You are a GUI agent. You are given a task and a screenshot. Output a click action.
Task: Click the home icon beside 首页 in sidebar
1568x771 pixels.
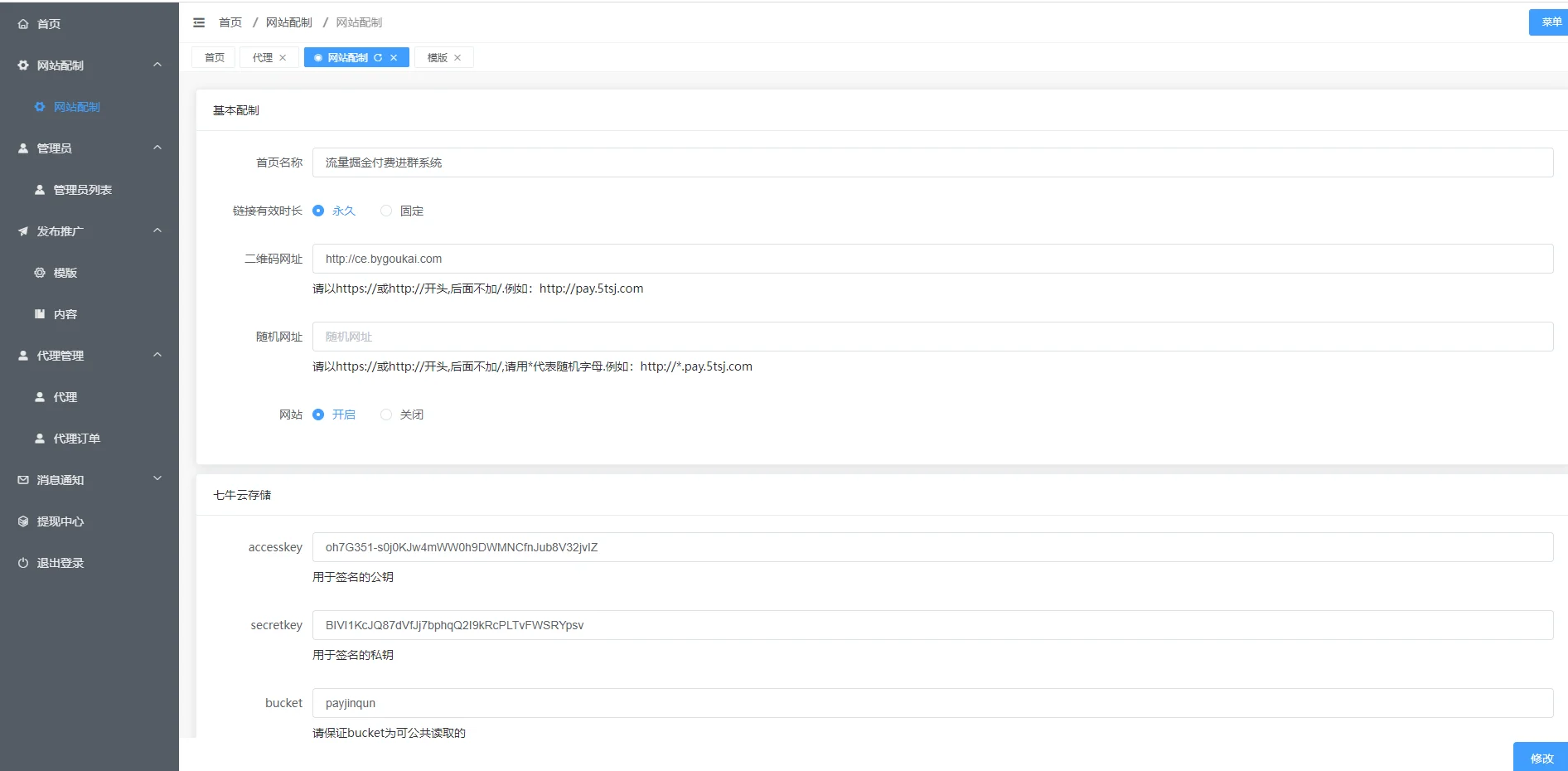click(23, 24)
